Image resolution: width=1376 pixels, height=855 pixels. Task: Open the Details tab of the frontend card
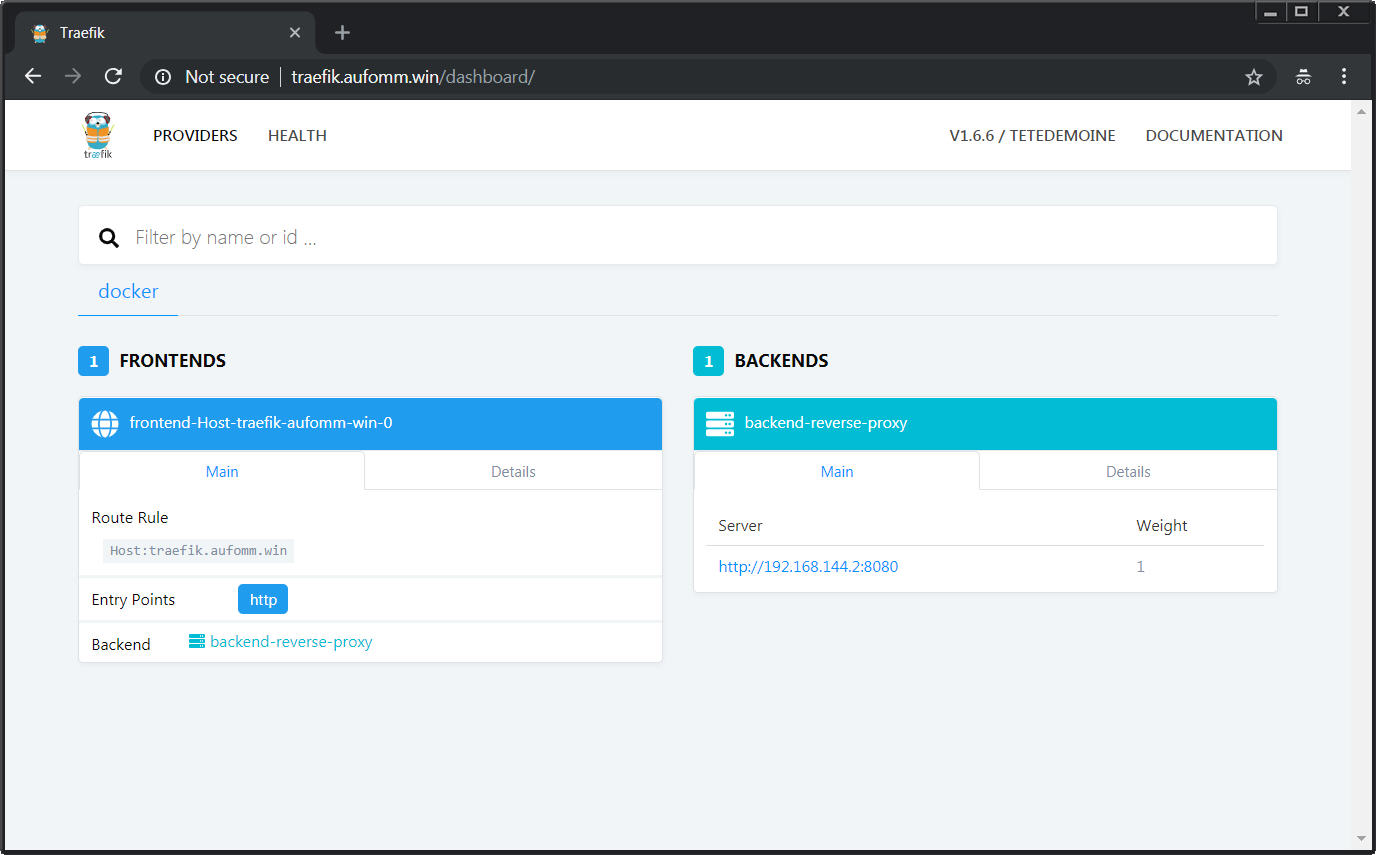(x=513, y=472)
